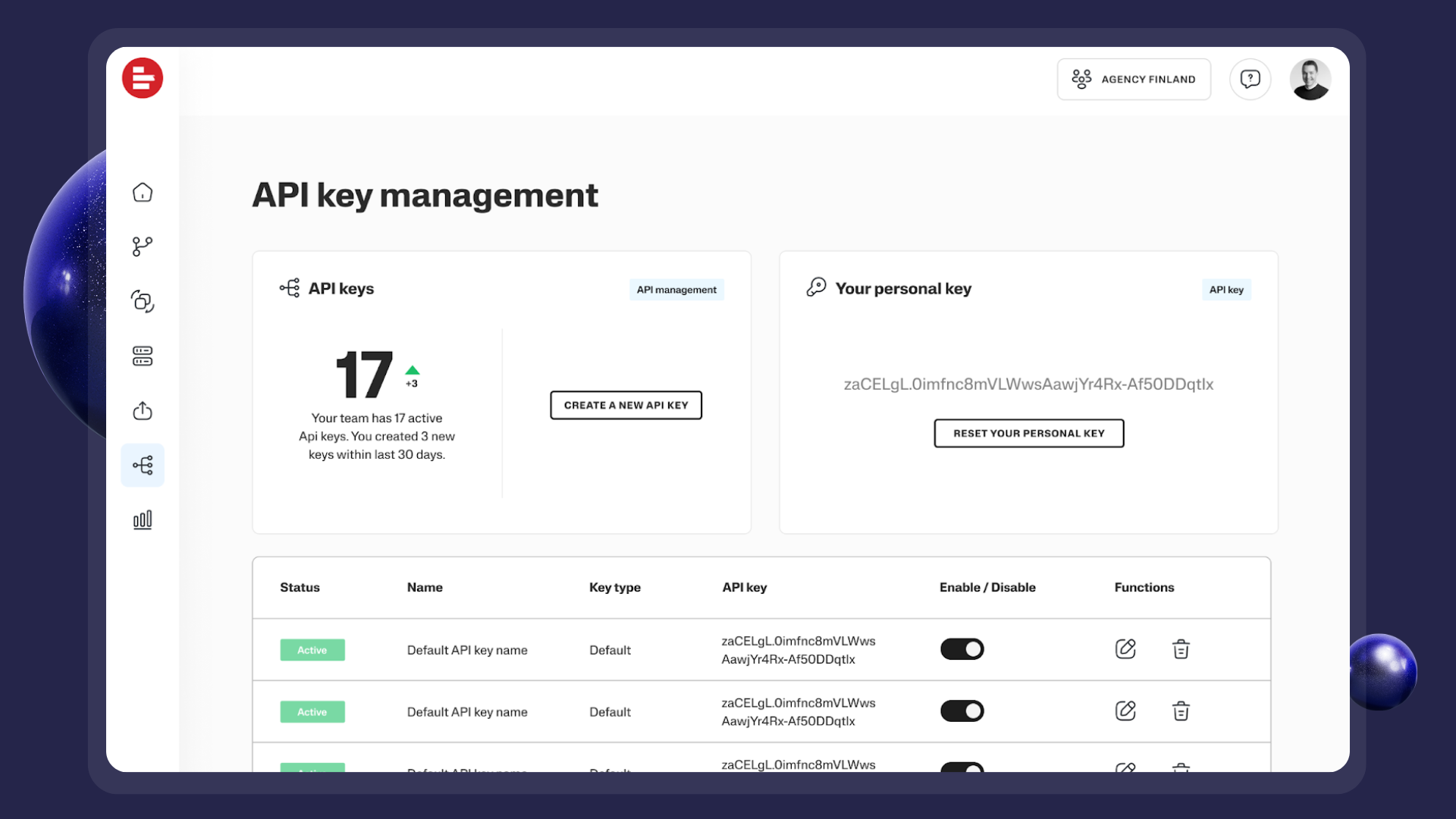Click the red app logo icon
Screen dimensions: 1456x819
(143, 78)
